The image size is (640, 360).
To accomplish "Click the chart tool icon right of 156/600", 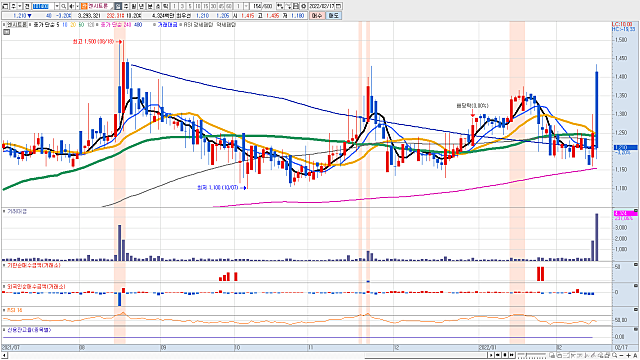I will [280, 6].
